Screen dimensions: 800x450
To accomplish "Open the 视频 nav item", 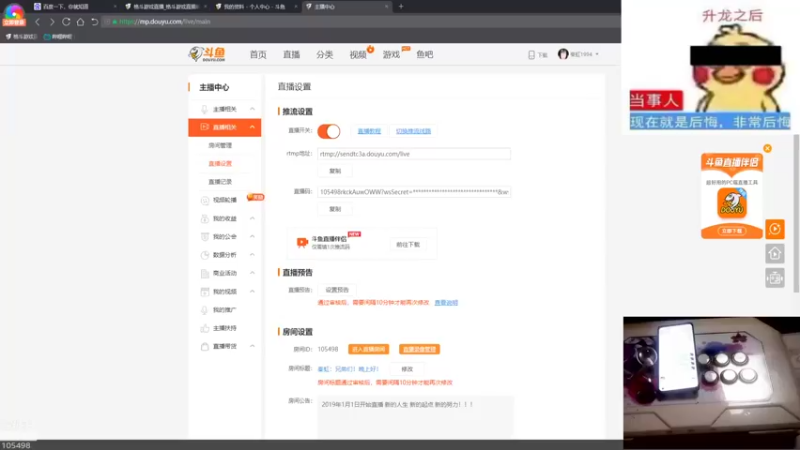I will coord(358,55).
